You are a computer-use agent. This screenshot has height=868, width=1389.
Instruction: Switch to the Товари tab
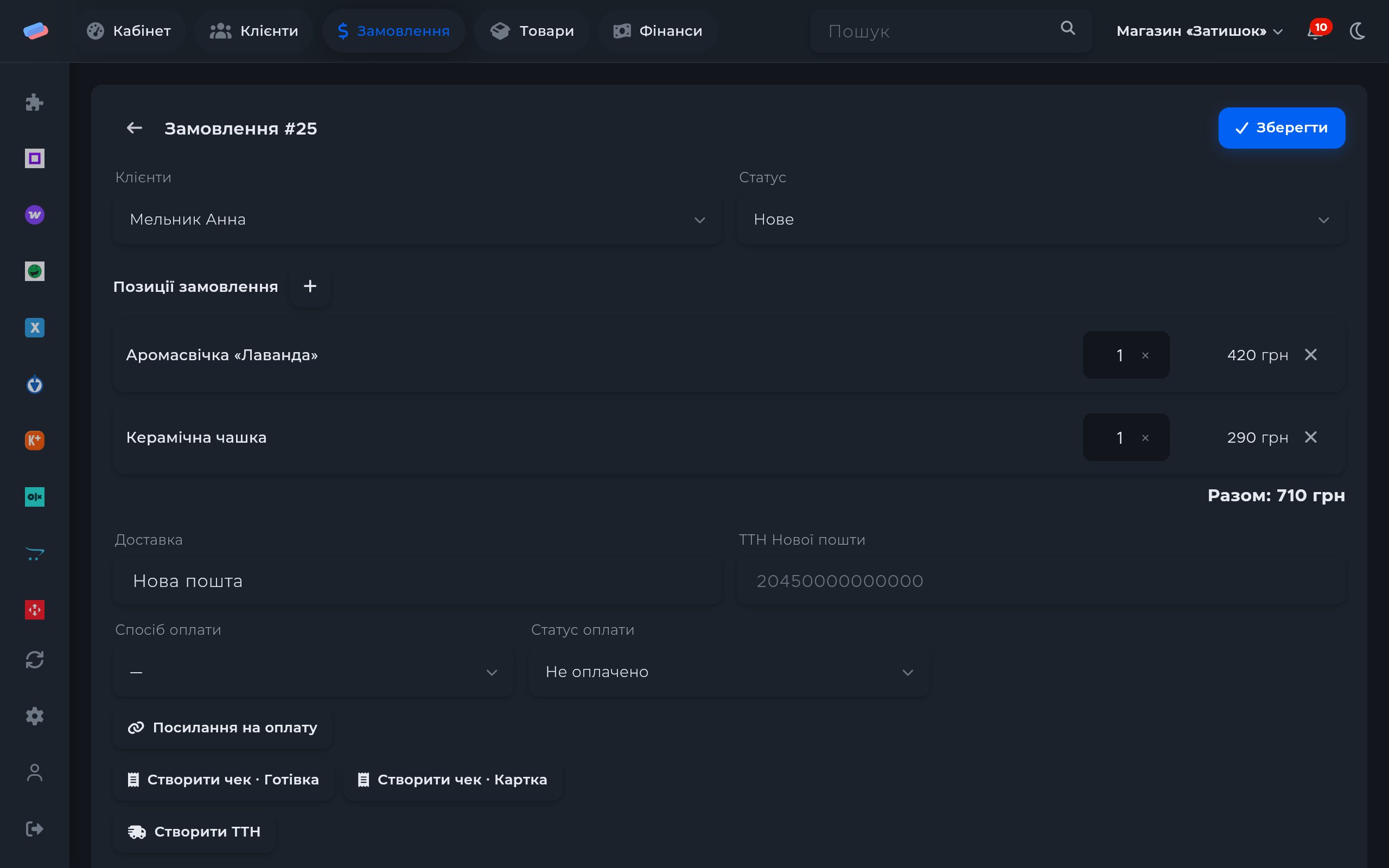532,31
